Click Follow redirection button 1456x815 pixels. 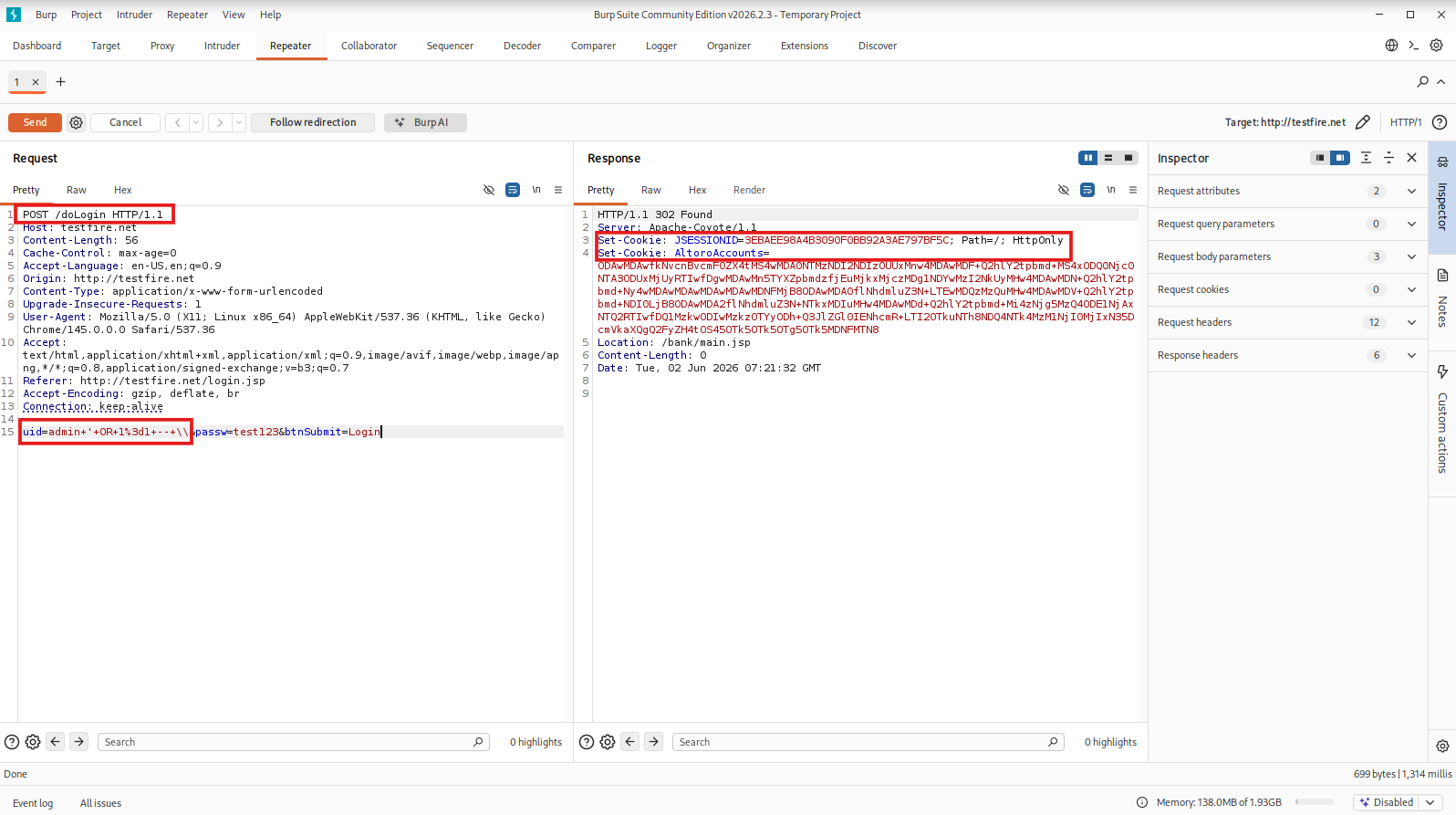[x=313, y=122]
